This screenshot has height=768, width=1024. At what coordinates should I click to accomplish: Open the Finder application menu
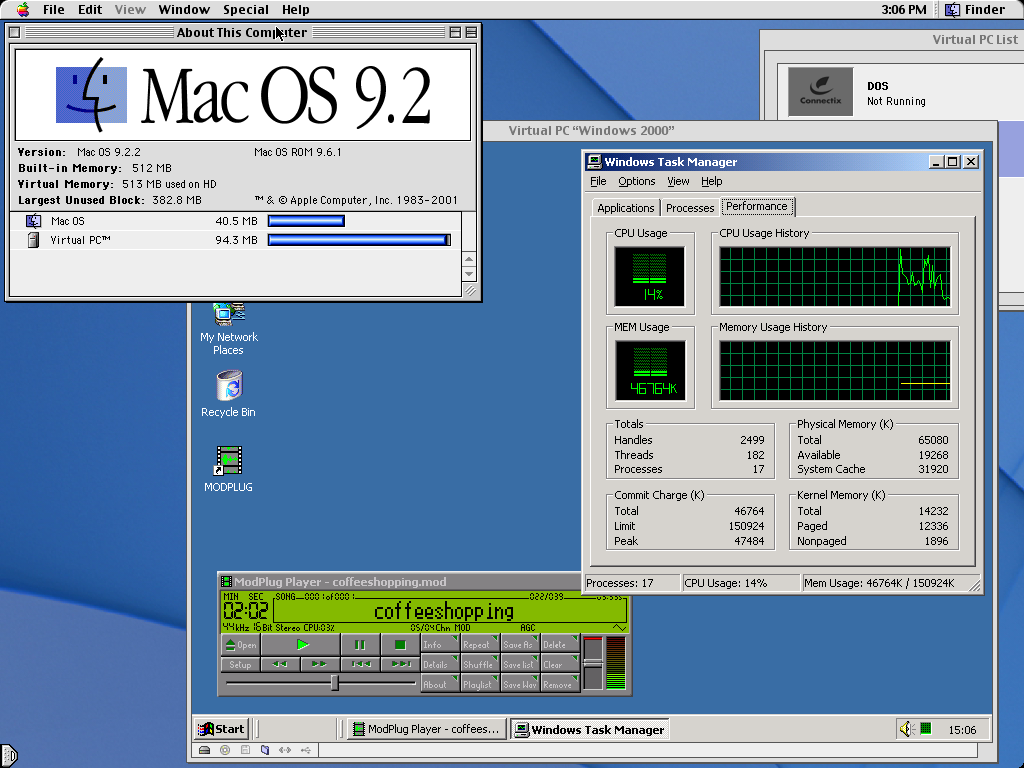[976, 9]
